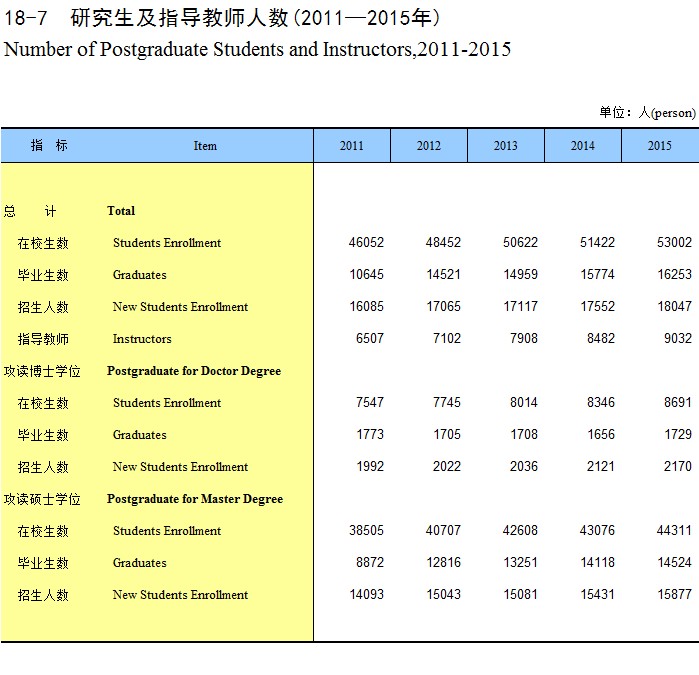The image size is (699, 675).
Task: Click master graduates value 8872
Action: click(370, 562)
